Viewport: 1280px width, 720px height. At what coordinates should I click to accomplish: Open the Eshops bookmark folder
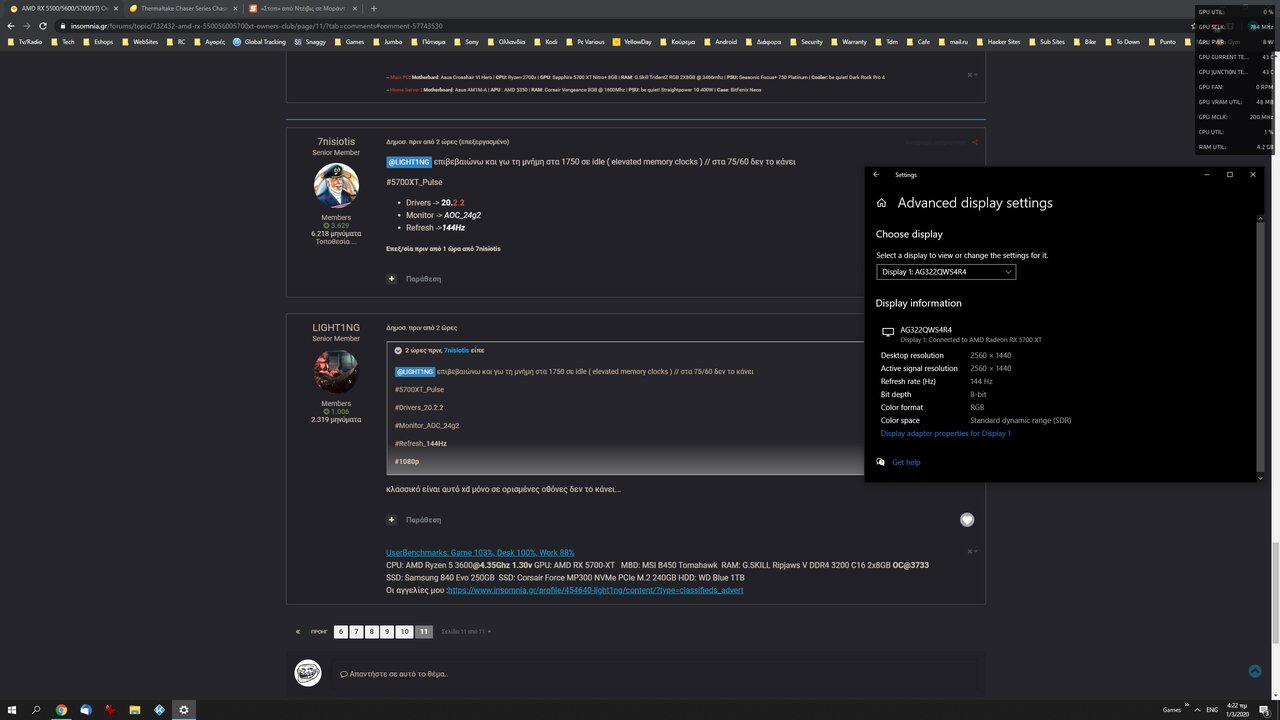(x=97, y=42)
